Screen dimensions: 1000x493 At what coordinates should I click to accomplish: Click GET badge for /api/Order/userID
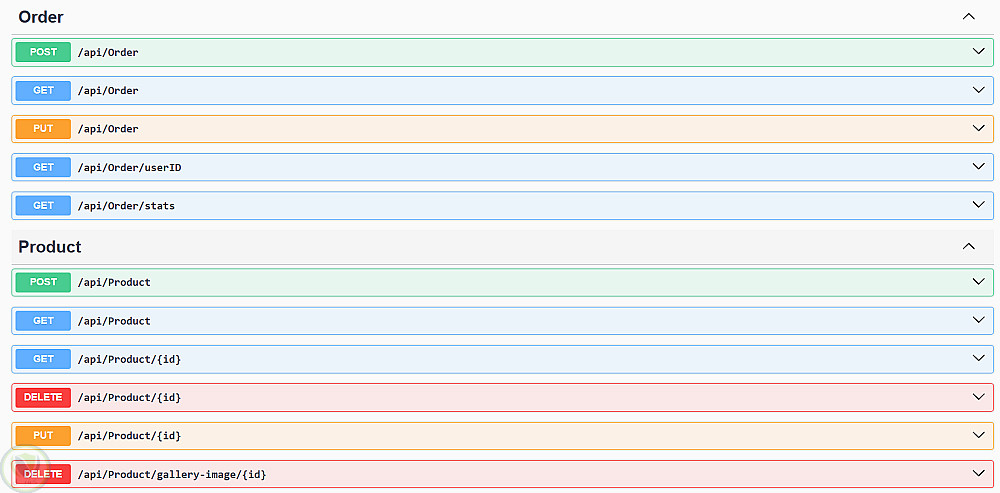click(43, 167)
